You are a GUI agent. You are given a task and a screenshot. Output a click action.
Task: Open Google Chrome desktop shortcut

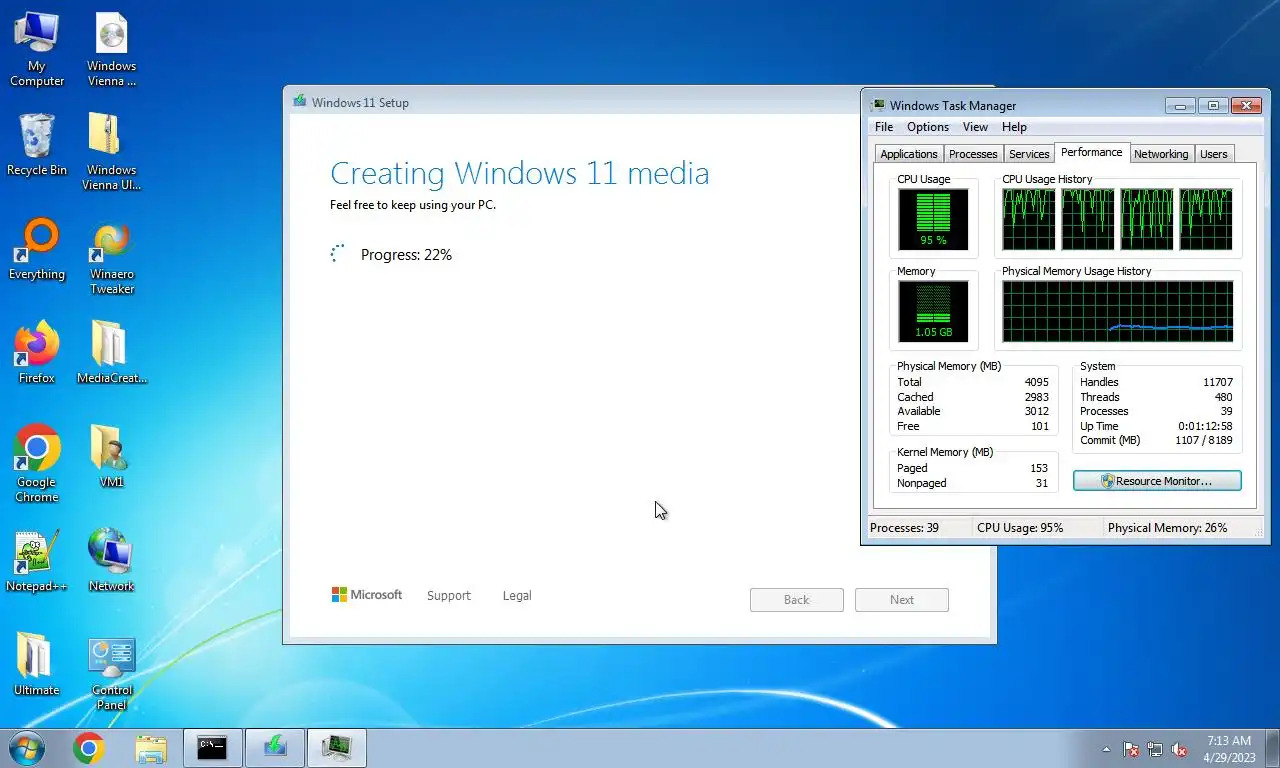coord(37,464)
